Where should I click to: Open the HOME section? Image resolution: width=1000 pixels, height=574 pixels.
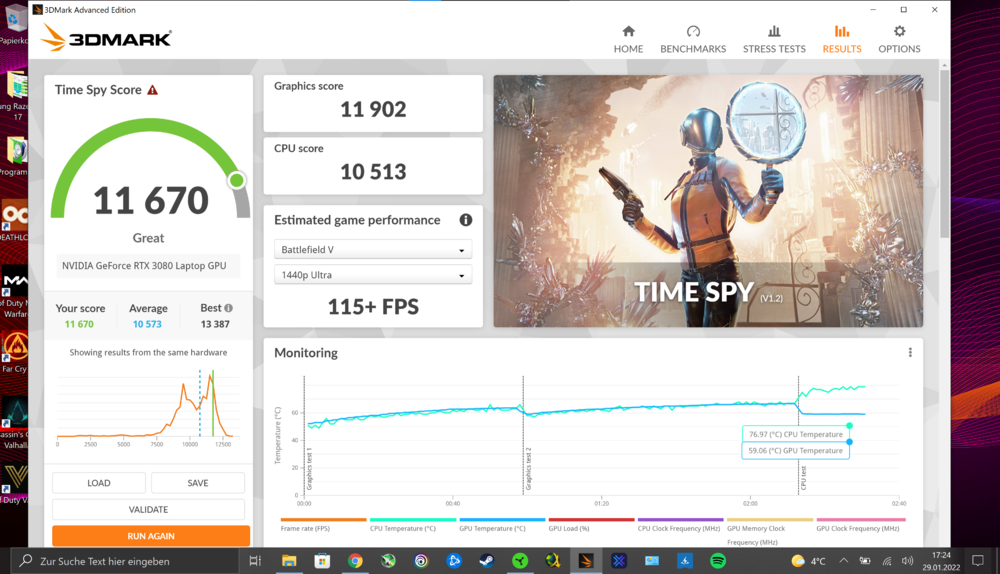pos(628,39)
